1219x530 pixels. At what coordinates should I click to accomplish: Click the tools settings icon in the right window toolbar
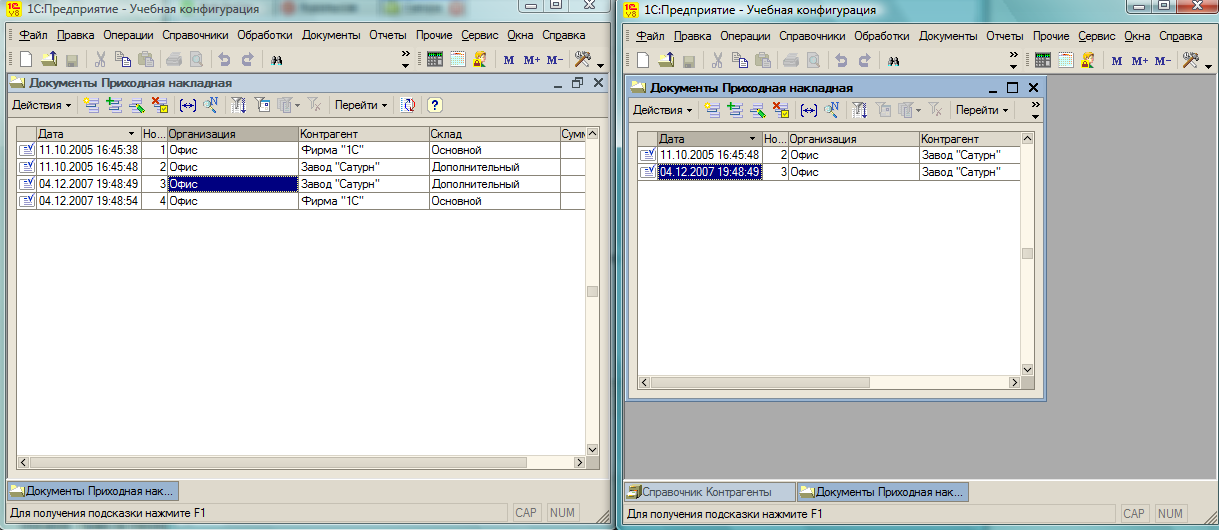pos(1190,60)
